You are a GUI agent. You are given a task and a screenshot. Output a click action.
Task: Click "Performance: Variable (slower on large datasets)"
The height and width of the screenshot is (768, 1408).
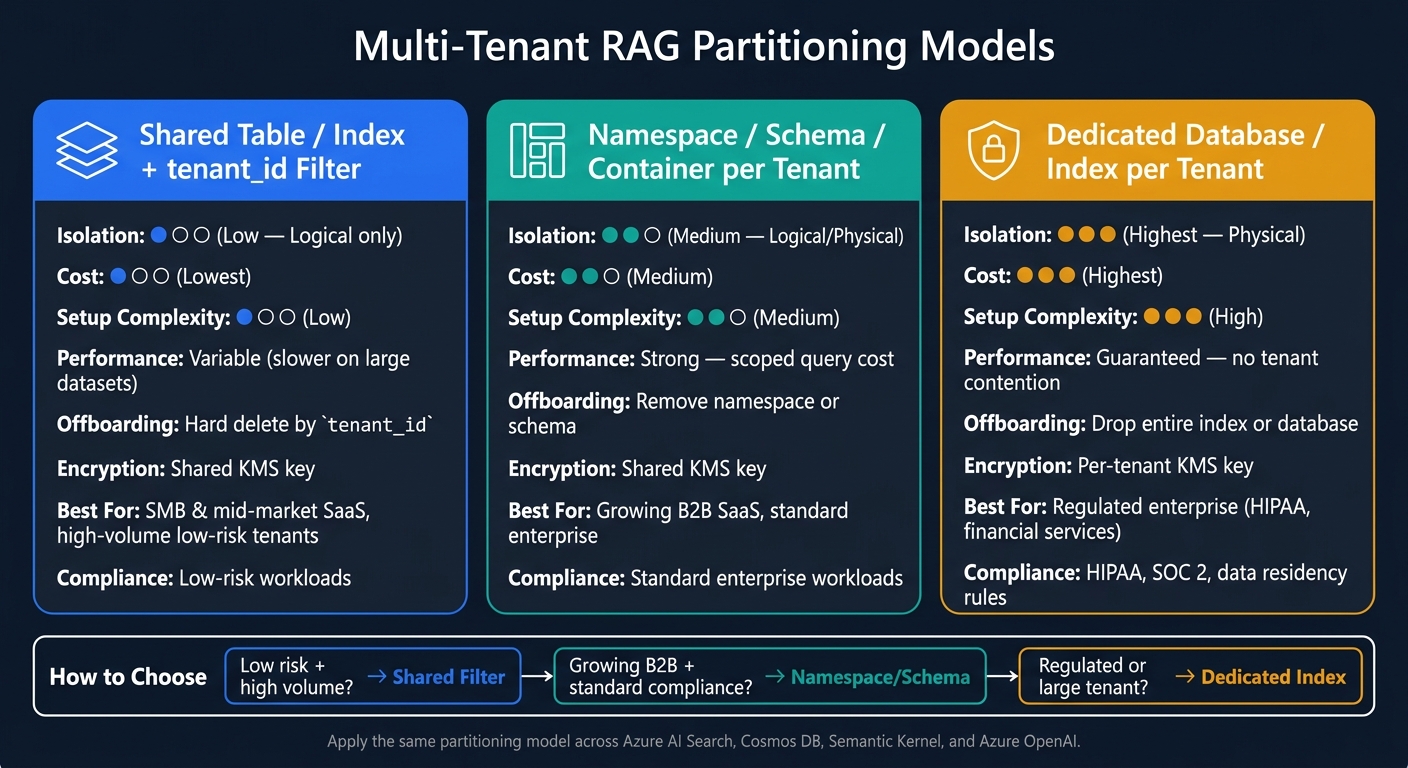click(233, 371)
